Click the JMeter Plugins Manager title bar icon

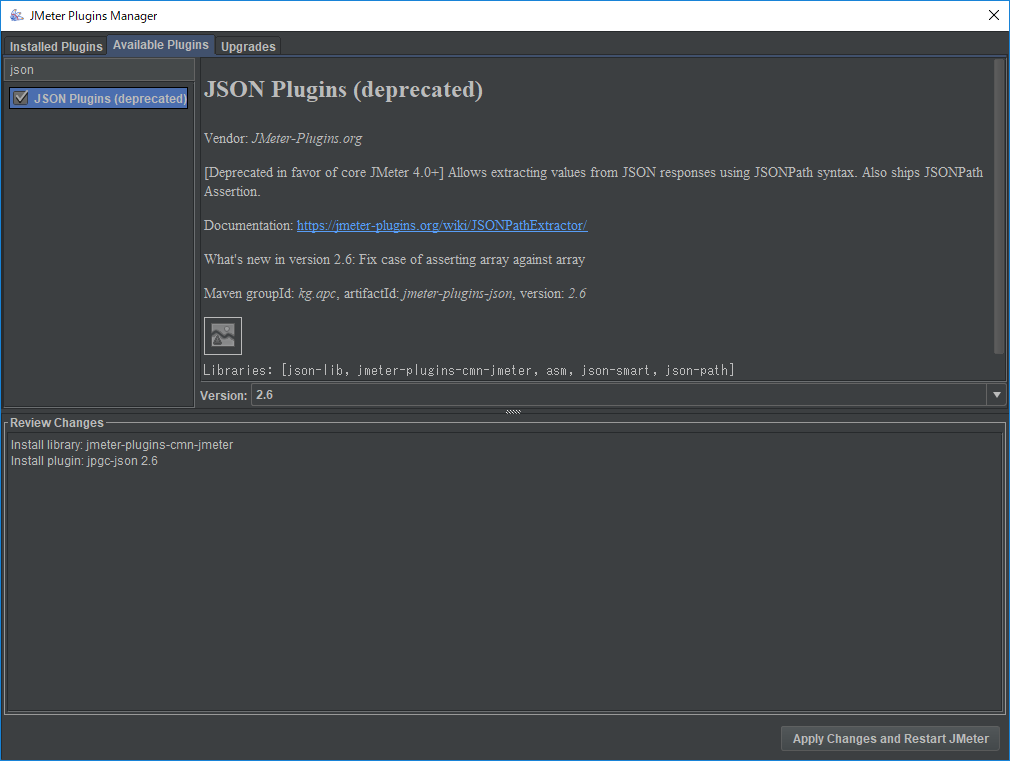pos(16,15)
